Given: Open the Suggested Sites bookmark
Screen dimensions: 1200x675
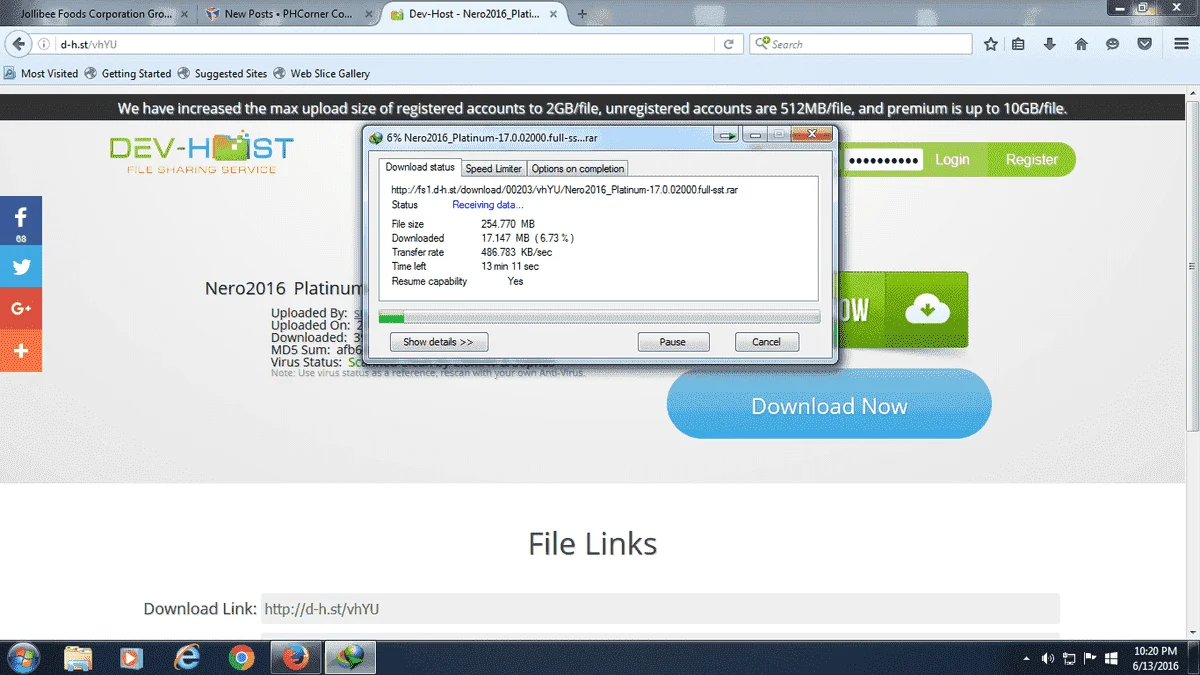Looking at the screenshot, I should 222,73.
